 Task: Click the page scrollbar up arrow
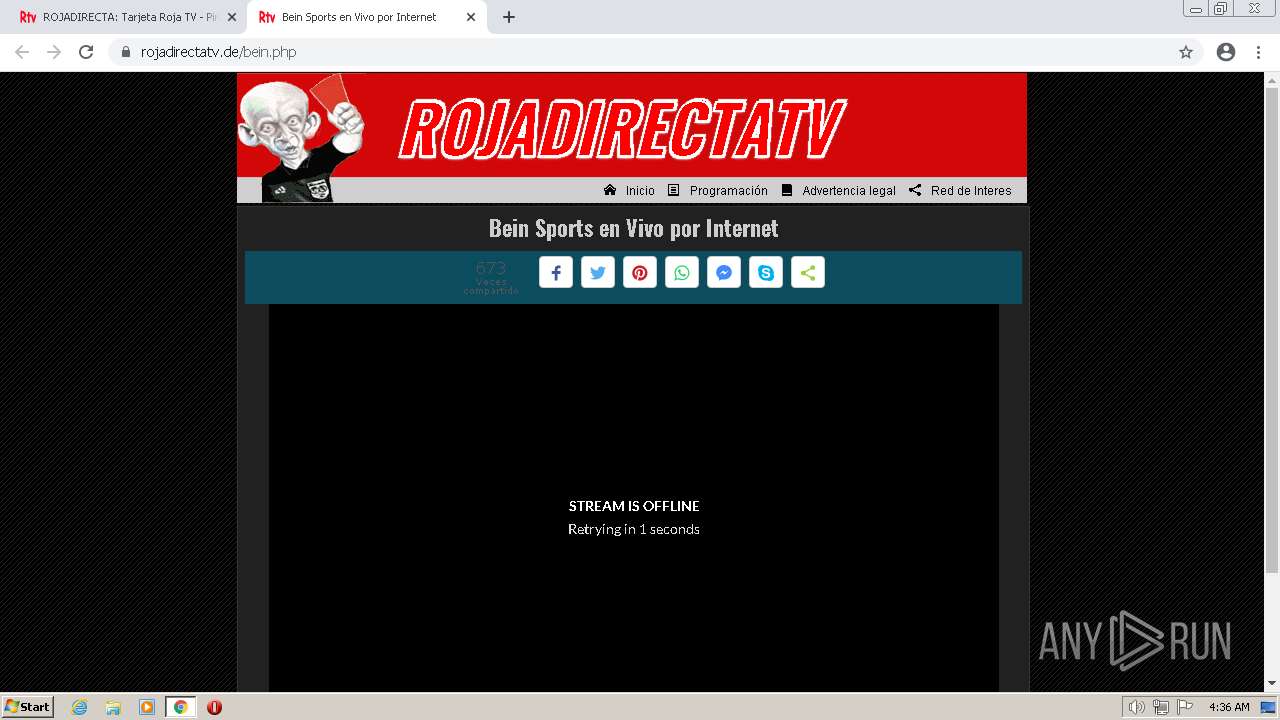point(1272,80)
